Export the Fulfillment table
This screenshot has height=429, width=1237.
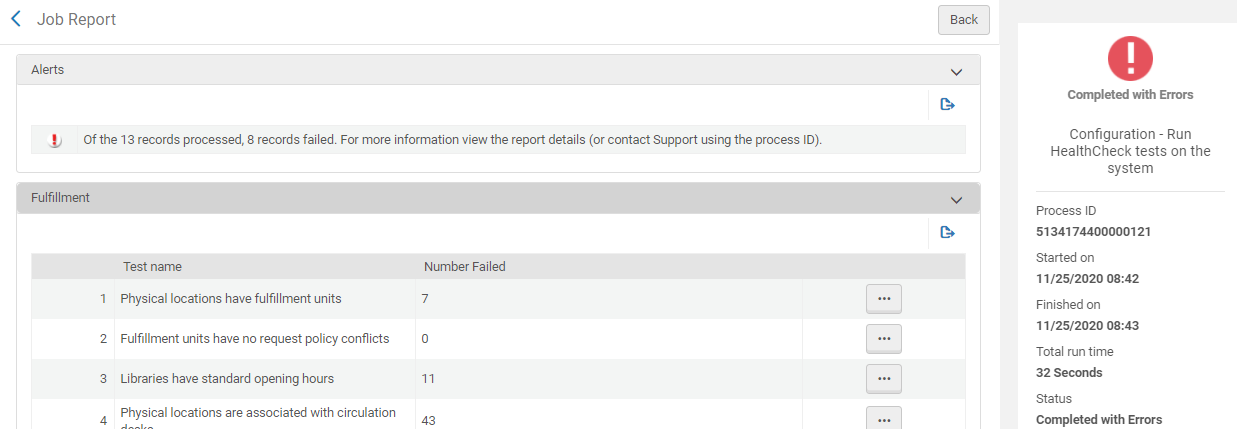point(947,232)
